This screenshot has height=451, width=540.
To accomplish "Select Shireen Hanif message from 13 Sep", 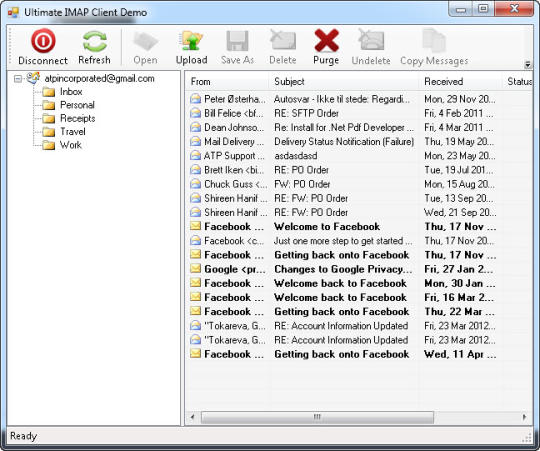I will 343,198.
